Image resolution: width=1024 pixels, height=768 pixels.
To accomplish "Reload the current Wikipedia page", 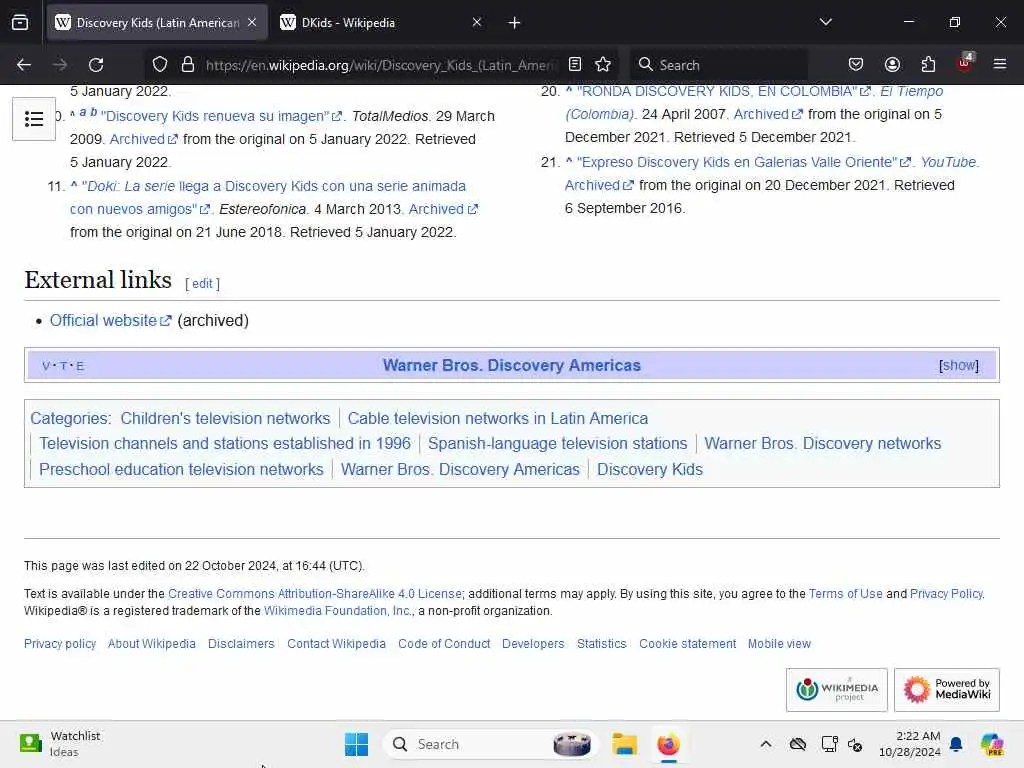I will (x=96, y=65).
